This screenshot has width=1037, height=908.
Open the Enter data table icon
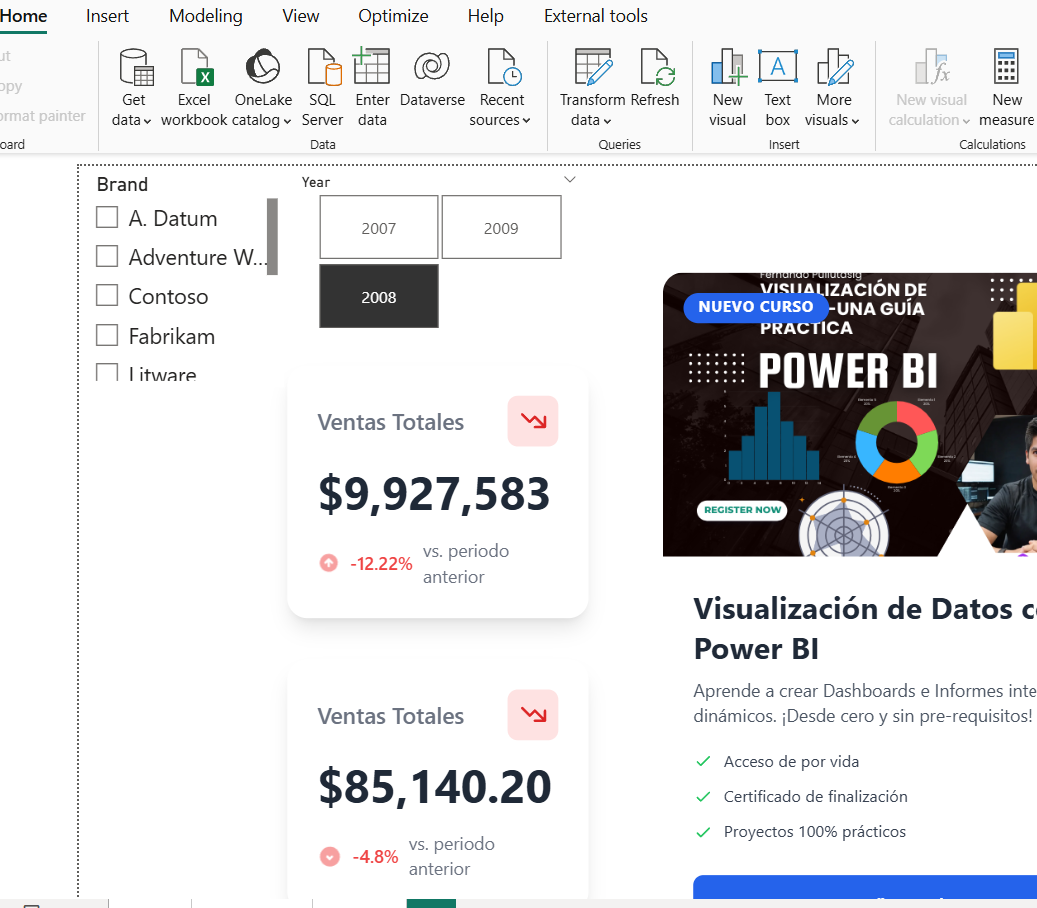[x=372, y=66]
